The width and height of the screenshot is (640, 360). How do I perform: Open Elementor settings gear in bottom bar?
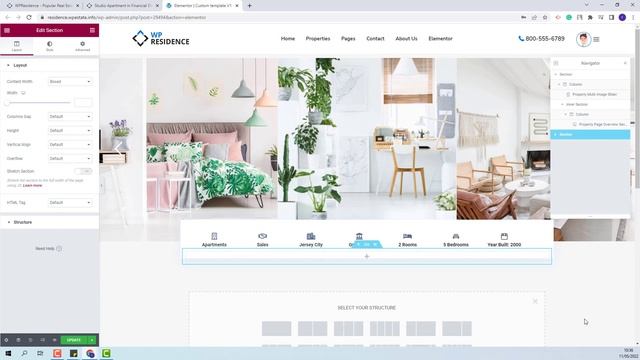[x=6, y=340]
